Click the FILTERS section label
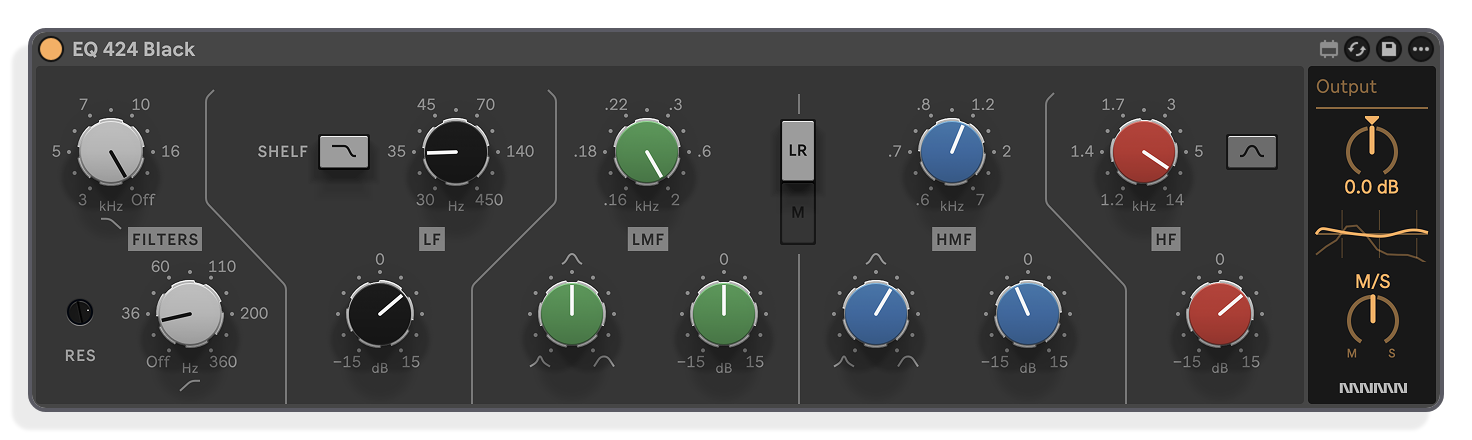The width and height of the screenshot is (1472, 440). tap(165, 239)
